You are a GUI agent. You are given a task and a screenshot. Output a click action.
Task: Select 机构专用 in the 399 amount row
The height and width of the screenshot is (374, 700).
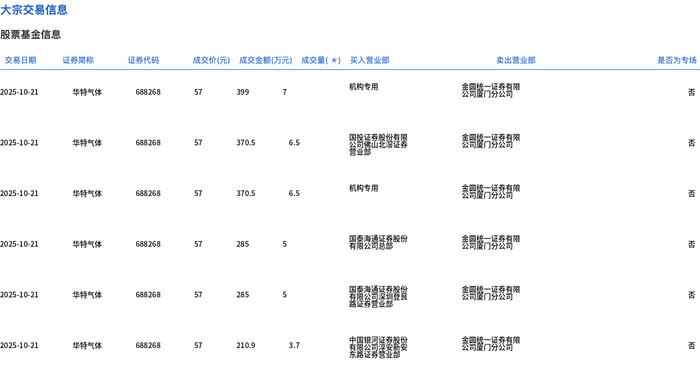point(363,87)
